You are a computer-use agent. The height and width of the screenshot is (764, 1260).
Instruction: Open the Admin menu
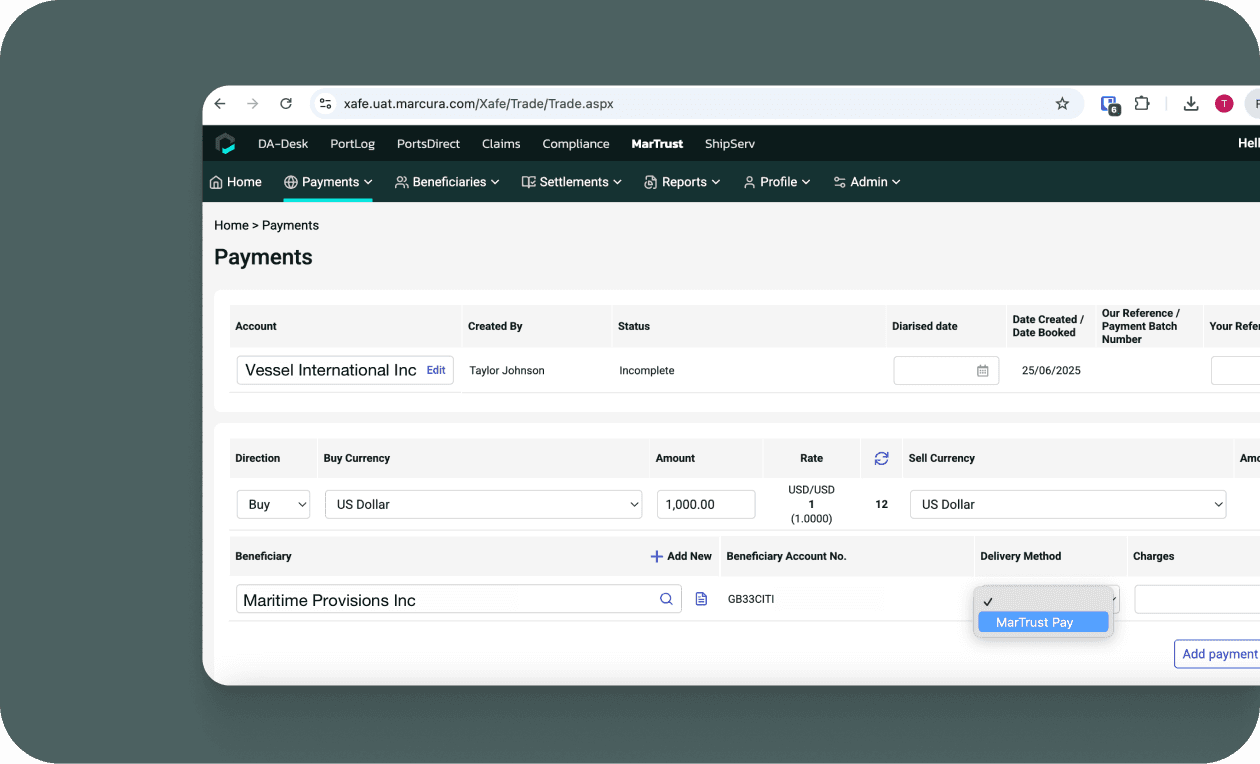tap(867, 182)
